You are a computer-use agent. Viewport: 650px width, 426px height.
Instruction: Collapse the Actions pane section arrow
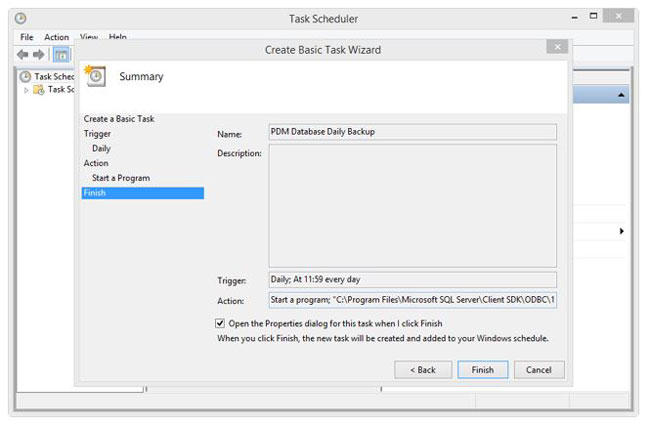tap(621, 95)
